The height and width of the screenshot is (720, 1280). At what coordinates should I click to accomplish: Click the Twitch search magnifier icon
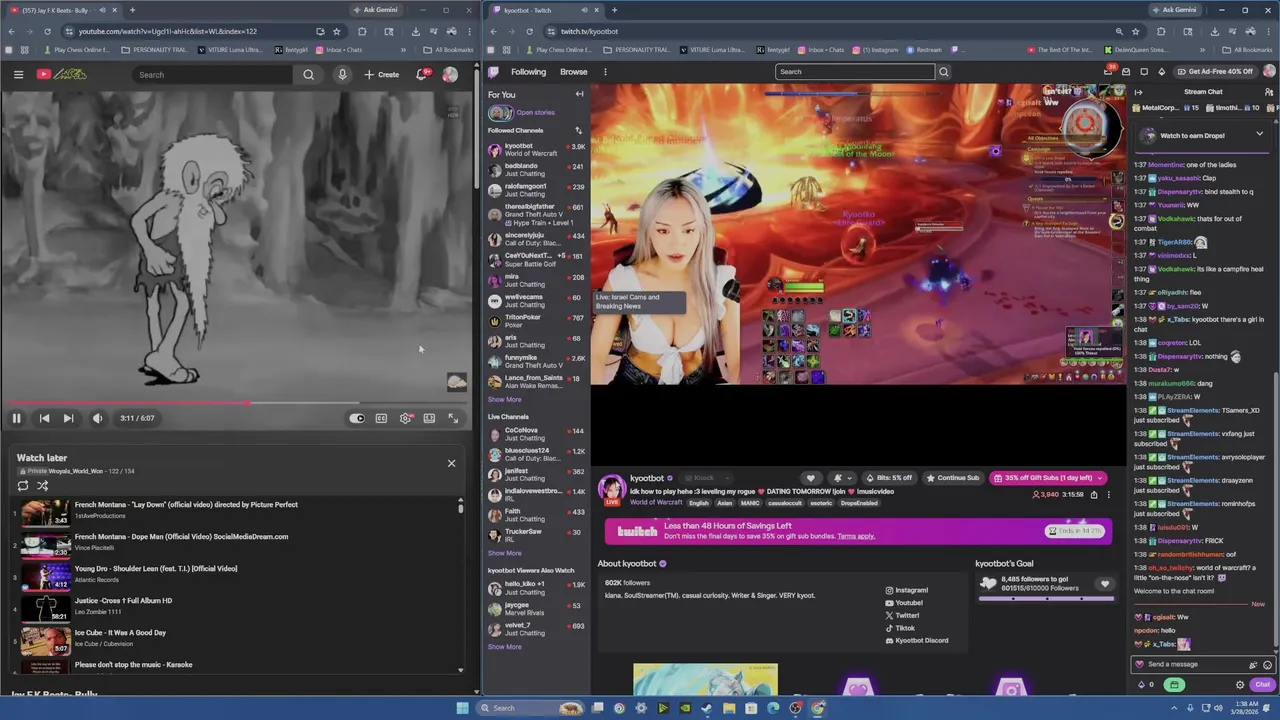point(944,72)
